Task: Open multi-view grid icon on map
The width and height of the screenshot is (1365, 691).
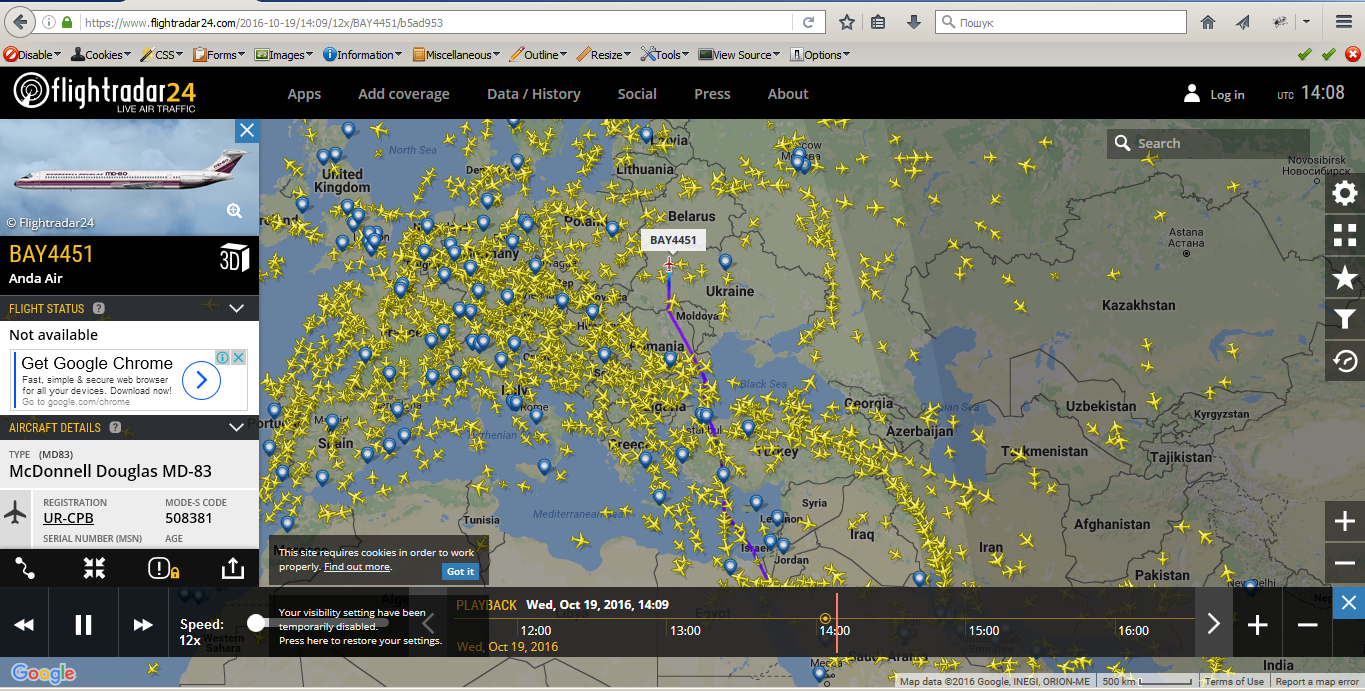Action: [x=1345, y=235]
